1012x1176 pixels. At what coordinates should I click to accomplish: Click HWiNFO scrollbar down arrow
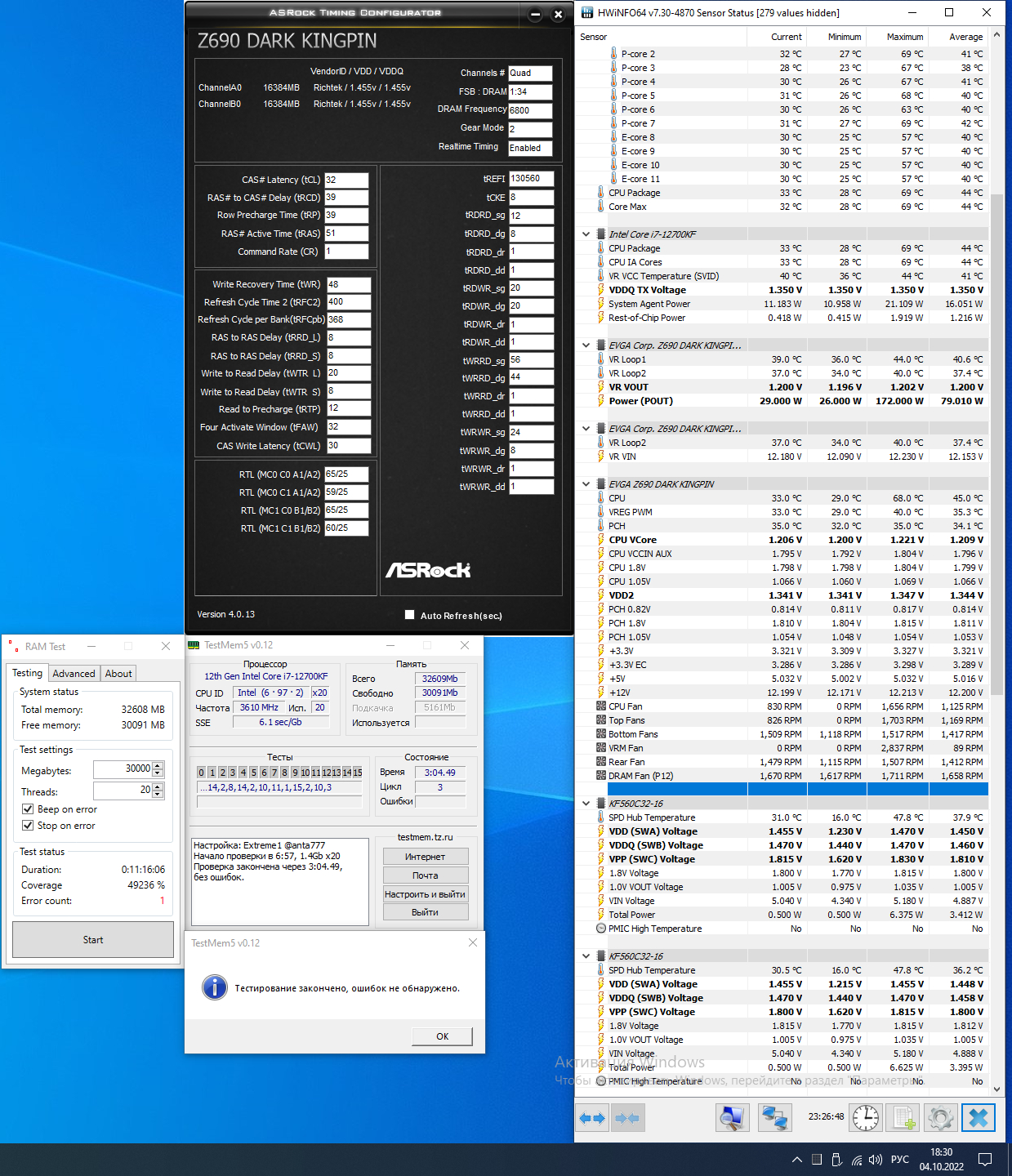[996, 1089]
